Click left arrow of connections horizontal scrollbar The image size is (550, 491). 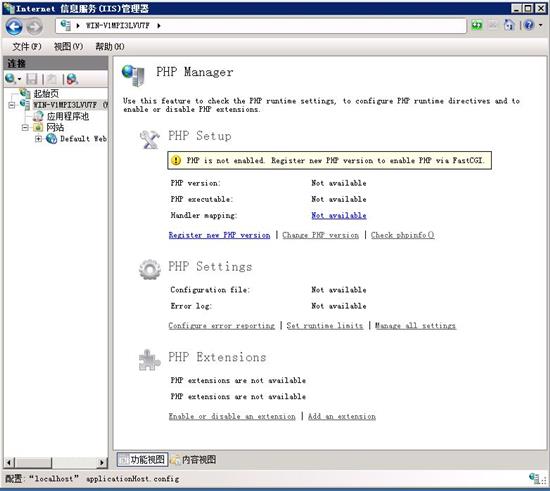[9, 463]
